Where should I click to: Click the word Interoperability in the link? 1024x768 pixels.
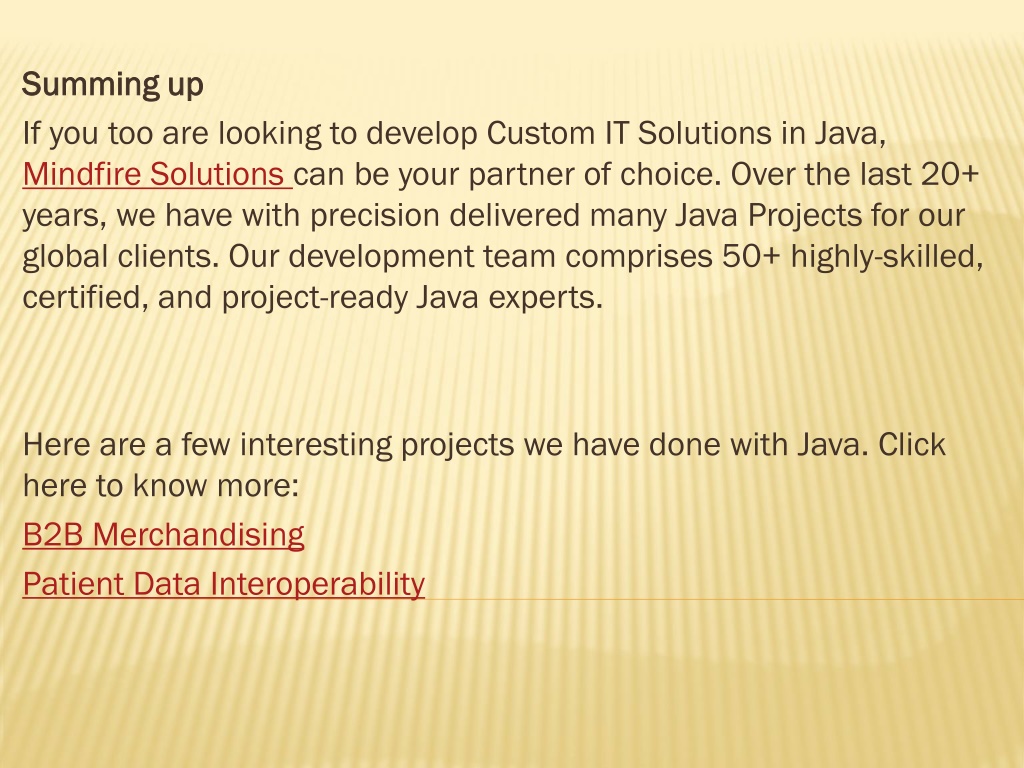click(317, 584)
